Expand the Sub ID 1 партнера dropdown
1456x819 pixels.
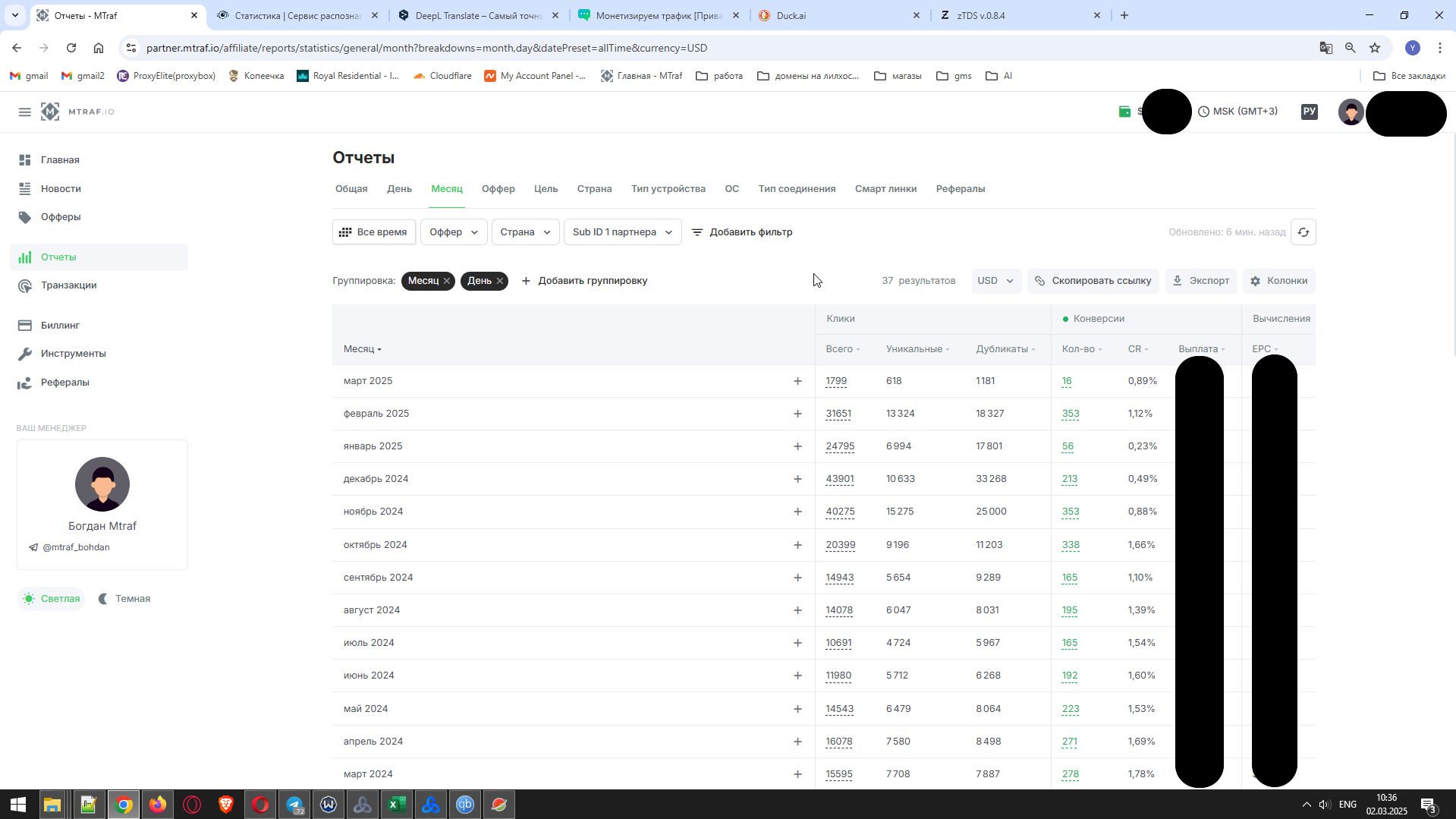pos(622,232)
